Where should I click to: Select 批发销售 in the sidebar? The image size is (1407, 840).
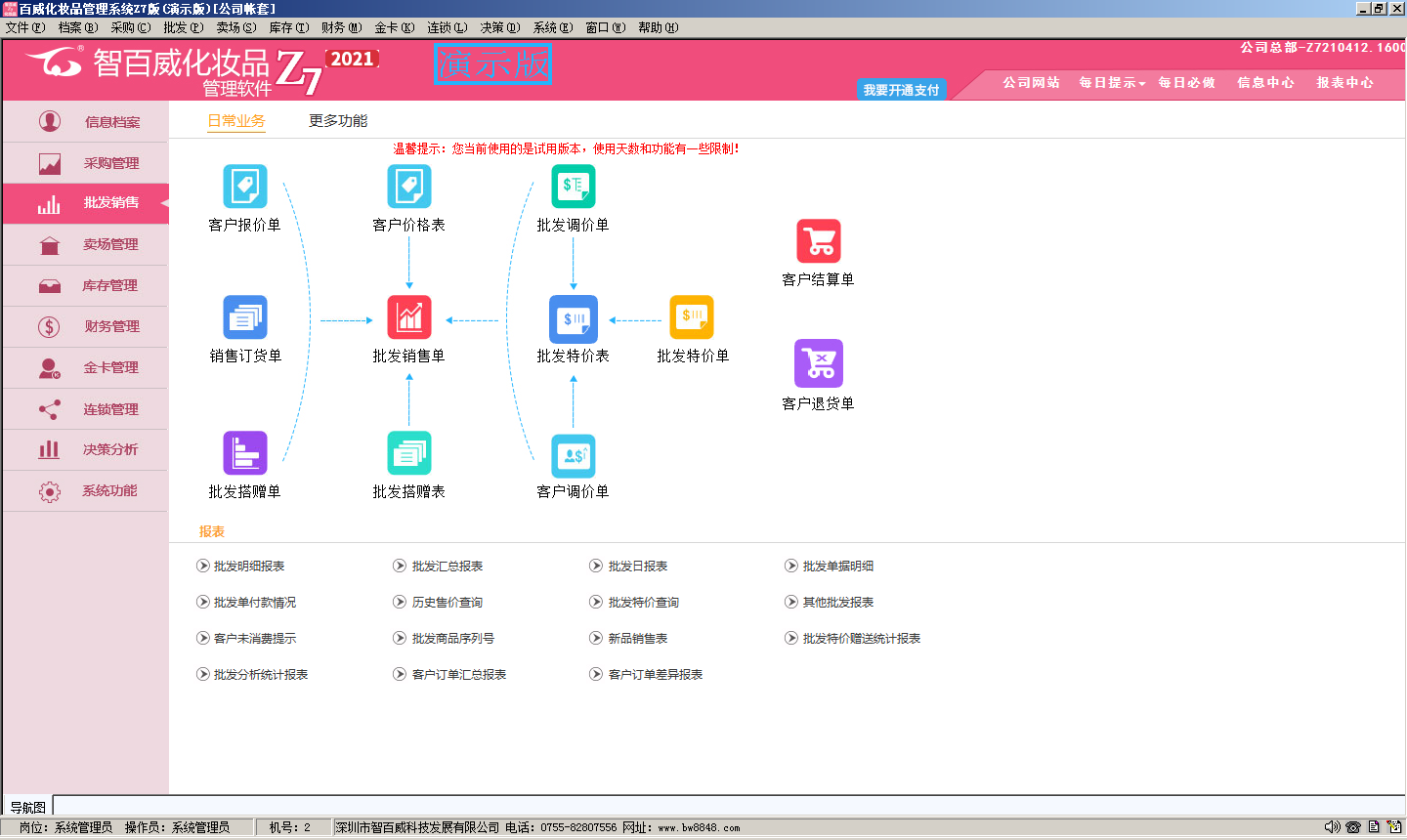(x=86, y=203)
